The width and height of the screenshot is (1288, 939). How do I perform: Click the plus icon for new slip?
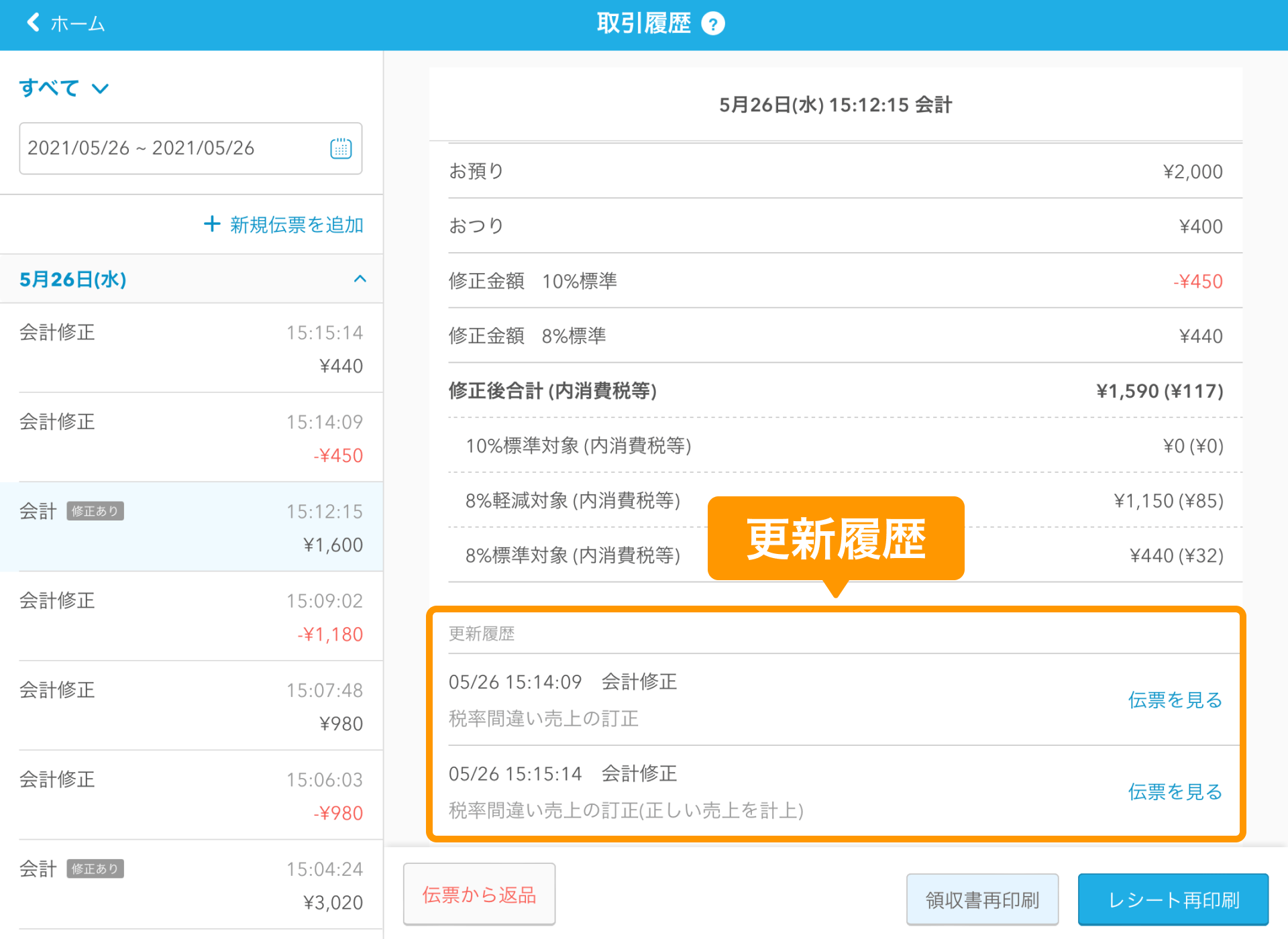pyautogui.click(x=212, y=224)
